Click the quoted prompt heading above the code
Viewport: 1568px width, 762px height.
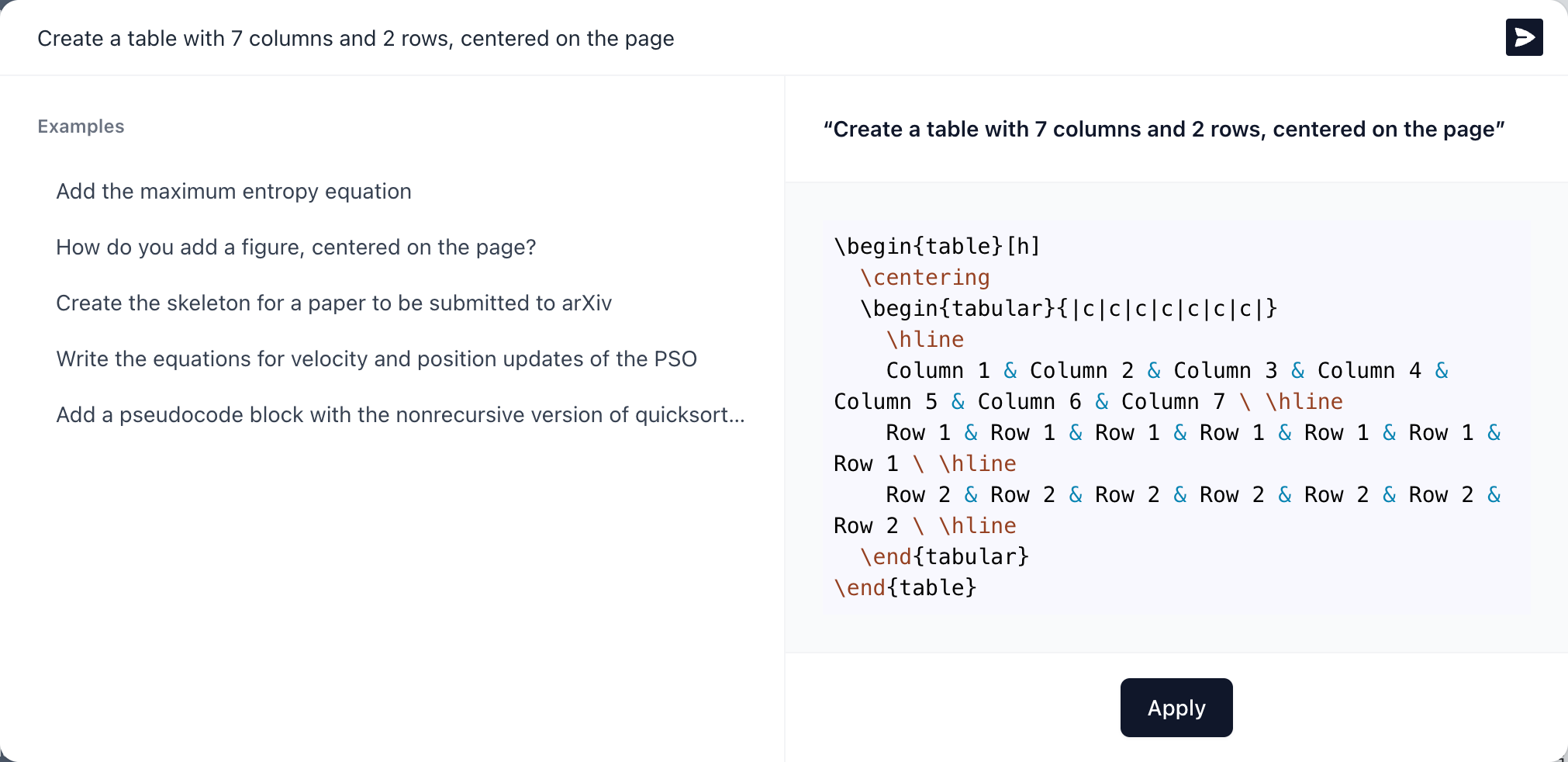point(1163,129)
